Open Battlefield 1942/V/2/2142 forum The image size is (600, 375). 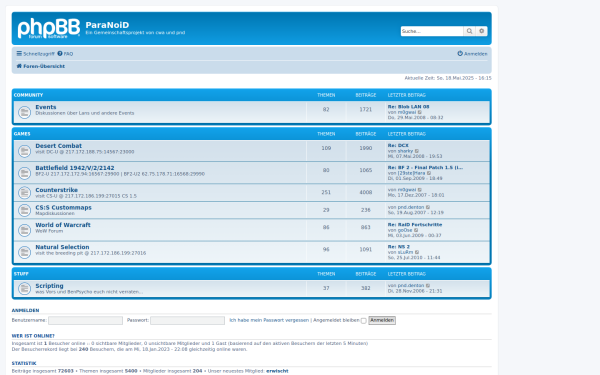75,168
